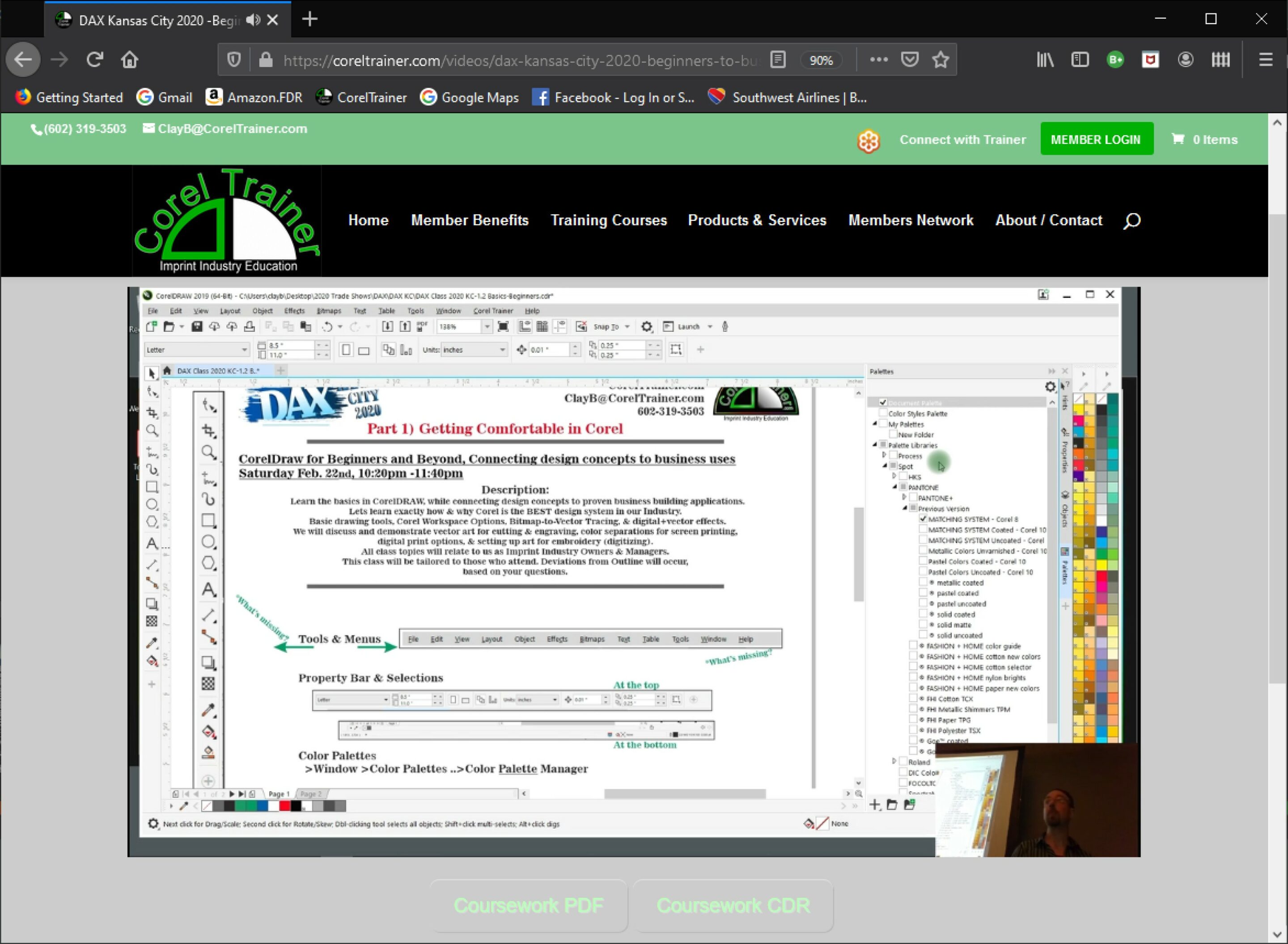Screen dimensions: 1288x944
Task: Check the Color Styles Palette checkbox
Action: pyautogui.click(x=882, y=413)
